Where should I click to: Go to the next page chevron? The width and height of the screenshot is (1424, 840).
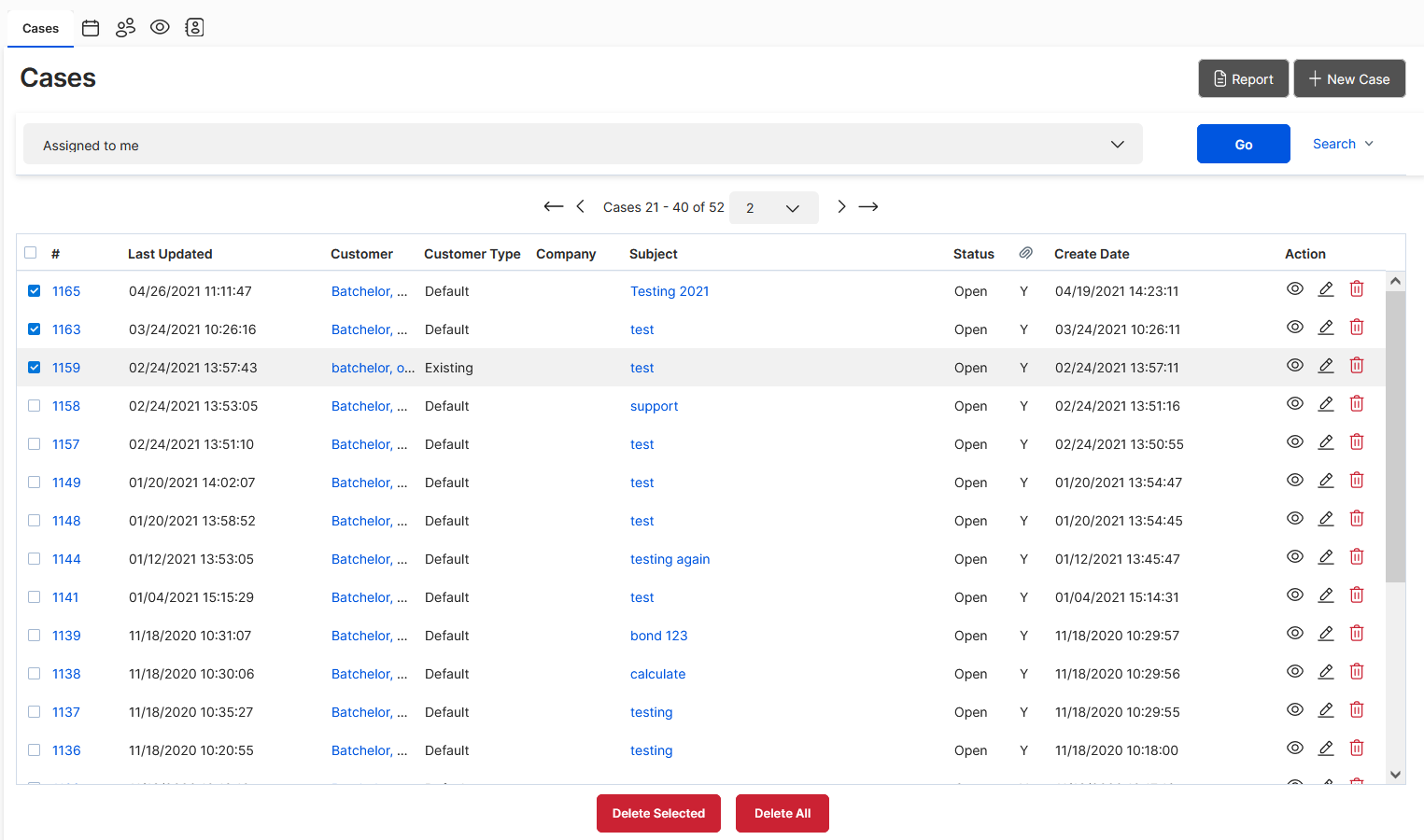click(841, 206)
